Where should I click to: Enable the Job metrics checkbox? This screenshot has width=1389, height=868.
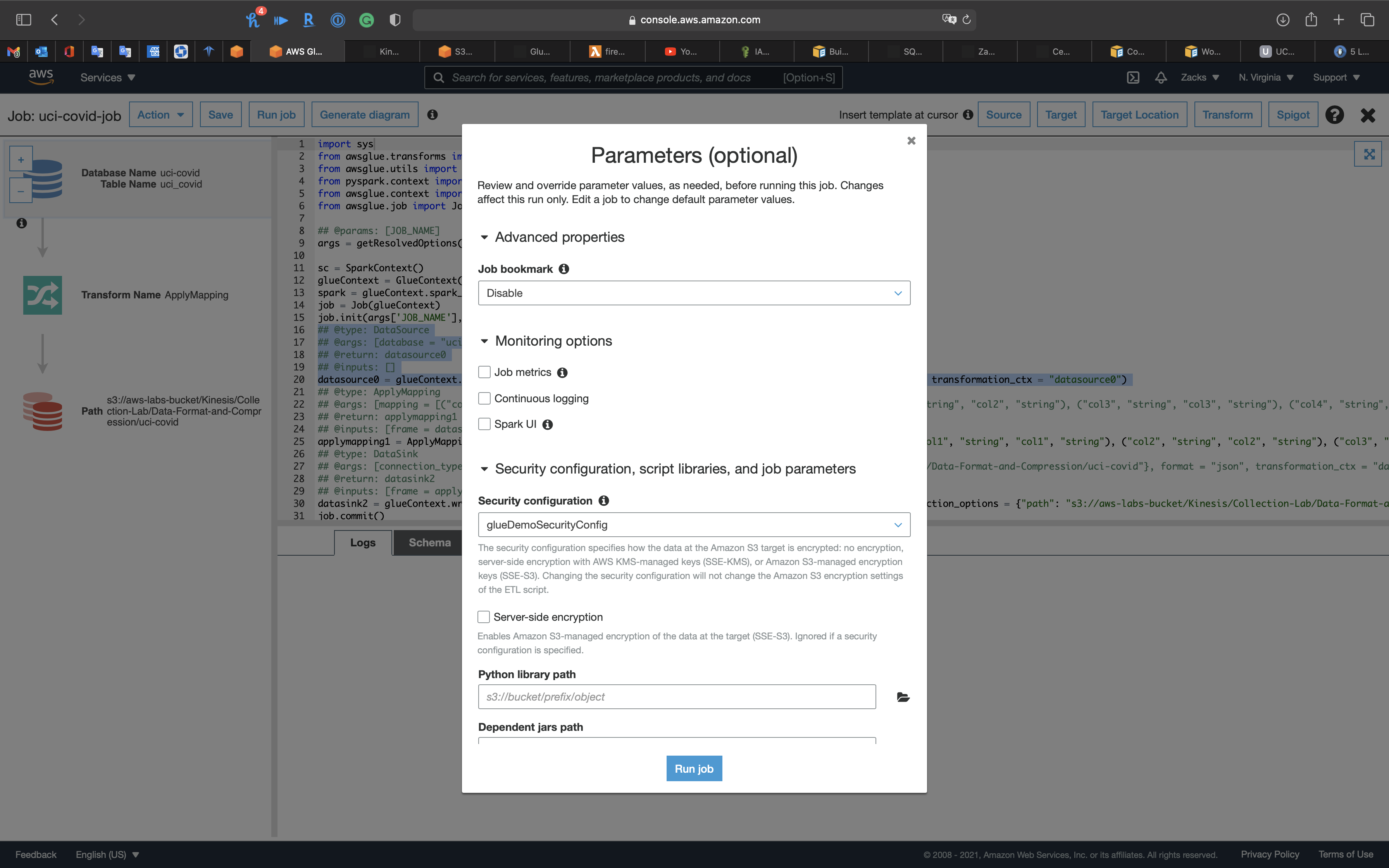[484, 372]
